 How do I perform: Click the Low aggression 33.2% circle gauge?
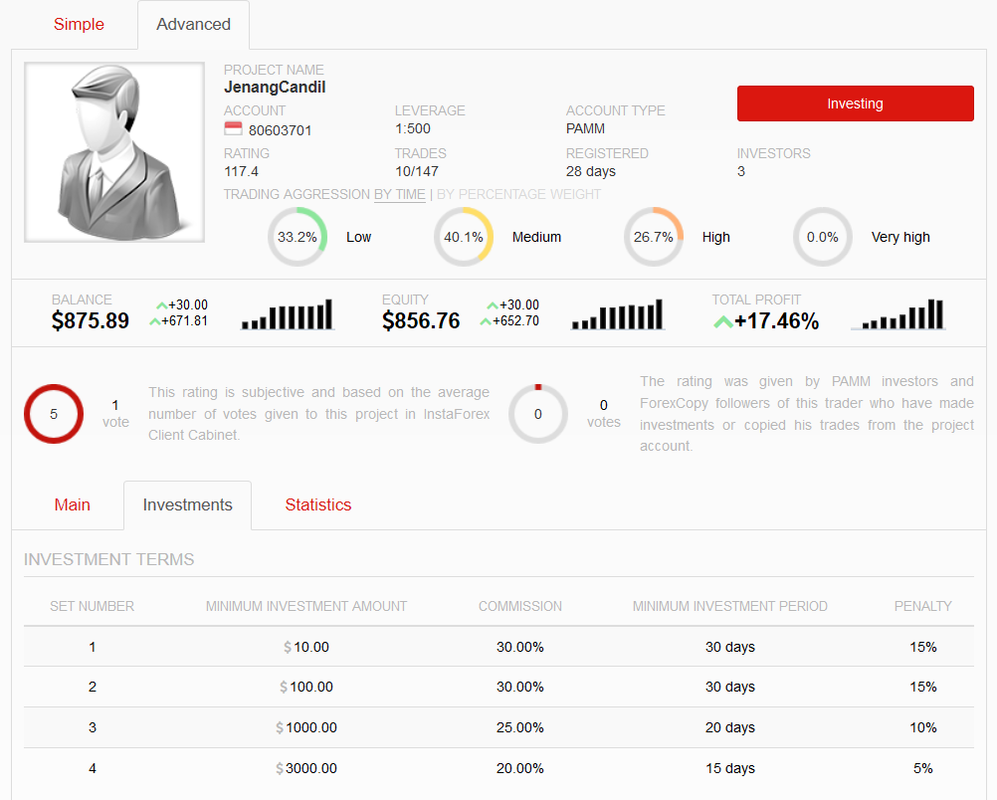(x=297, y=237)
